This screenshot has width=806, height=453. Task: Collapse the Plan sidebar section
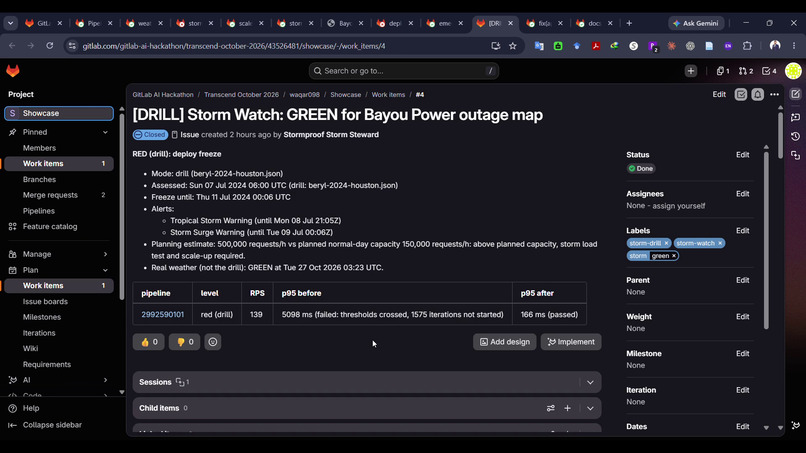coord(105,270)
